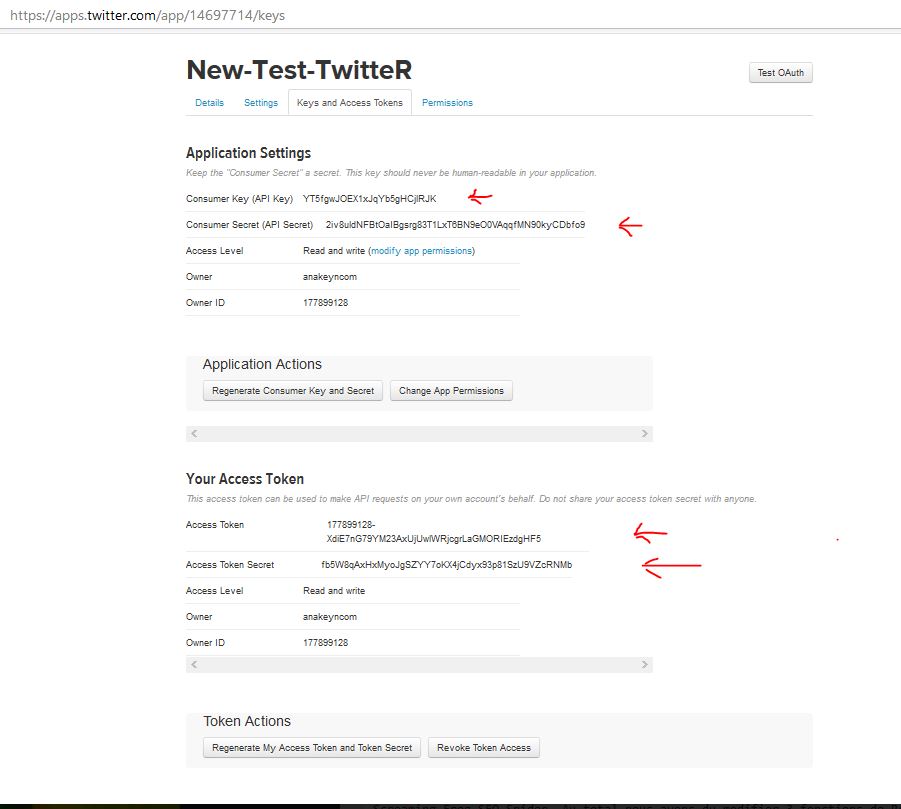Click the note about not sharing your access token secret
Screen dimensions: 901x809
[471, 499]
